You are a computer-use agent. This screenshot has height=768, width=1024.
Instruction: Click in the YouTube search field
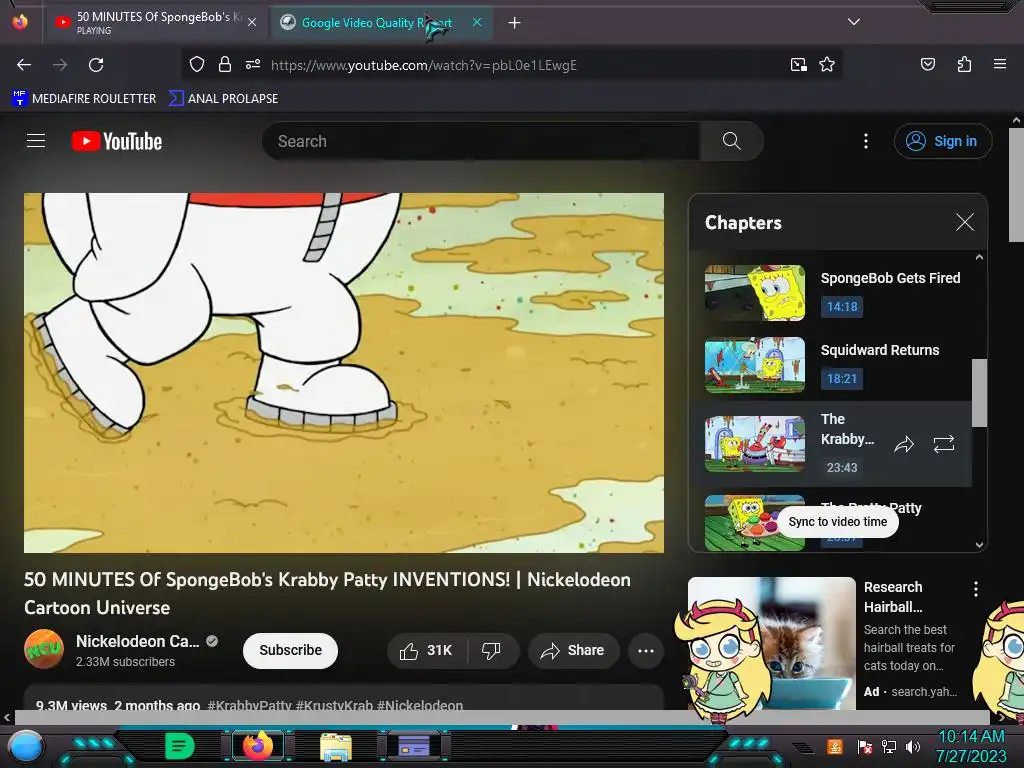coord(481,141)
